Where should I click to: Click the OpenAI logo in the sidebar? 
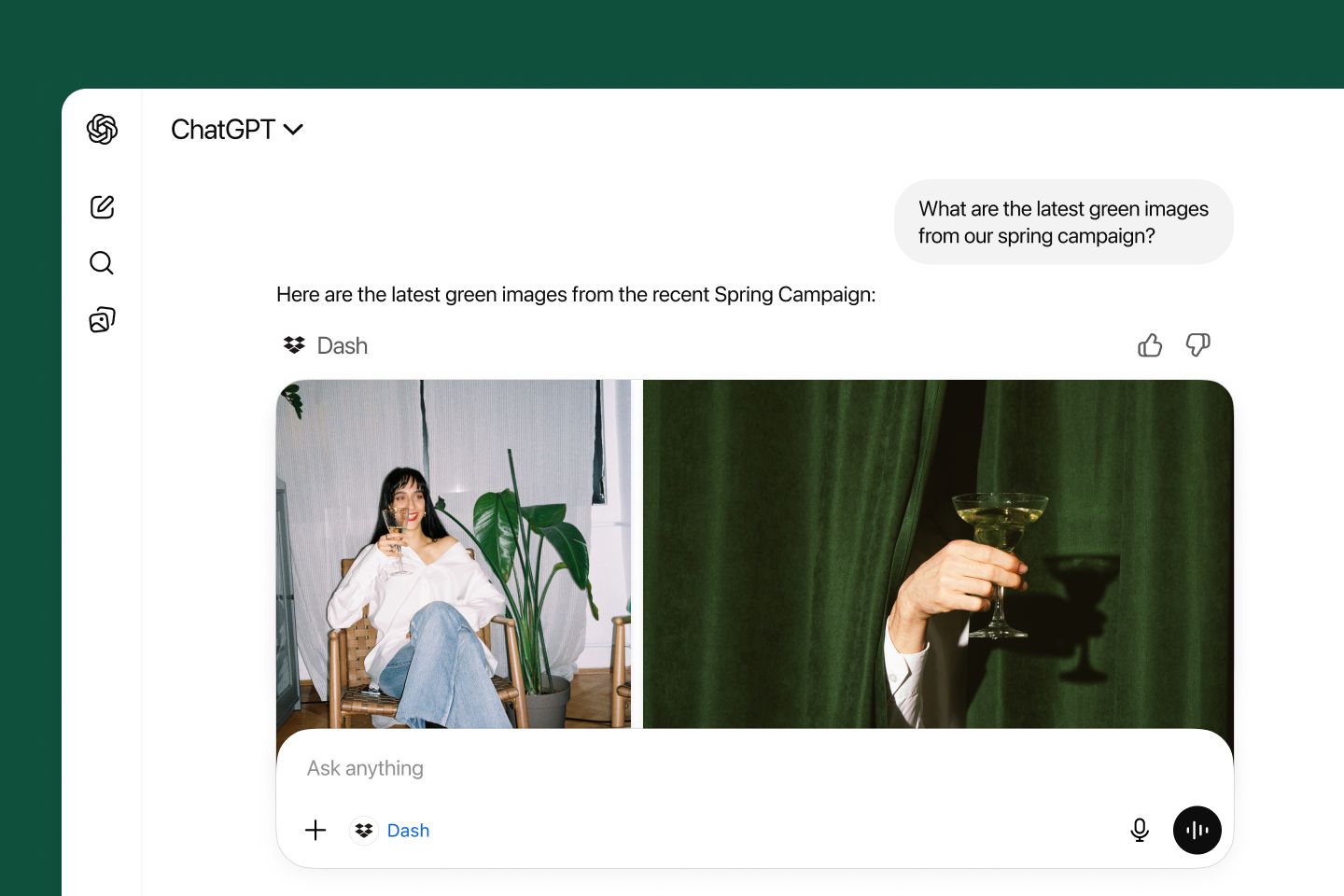[102, 129]
